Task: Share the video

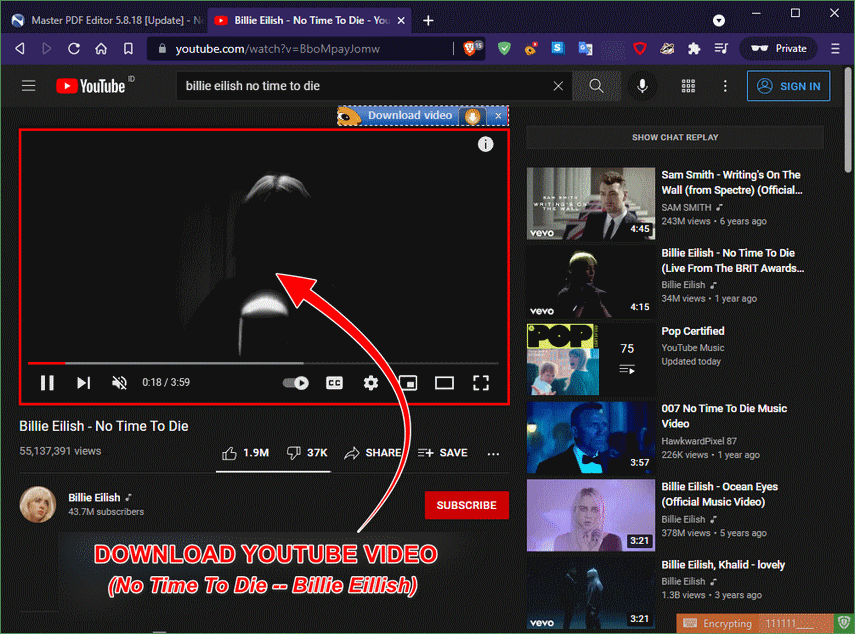Action: [374, 453]
